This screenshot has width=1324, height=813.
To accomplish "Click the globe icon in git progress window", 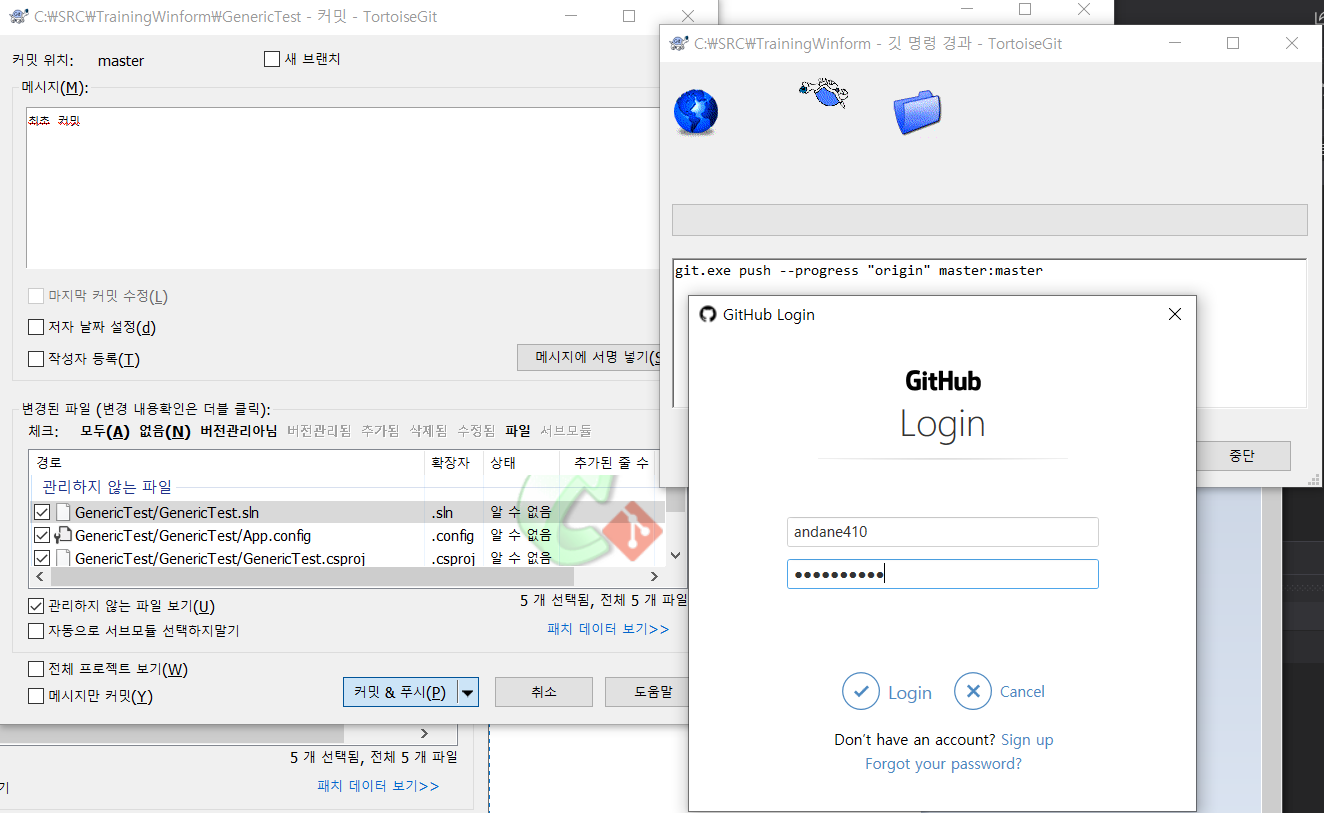I will coord(696,112).
